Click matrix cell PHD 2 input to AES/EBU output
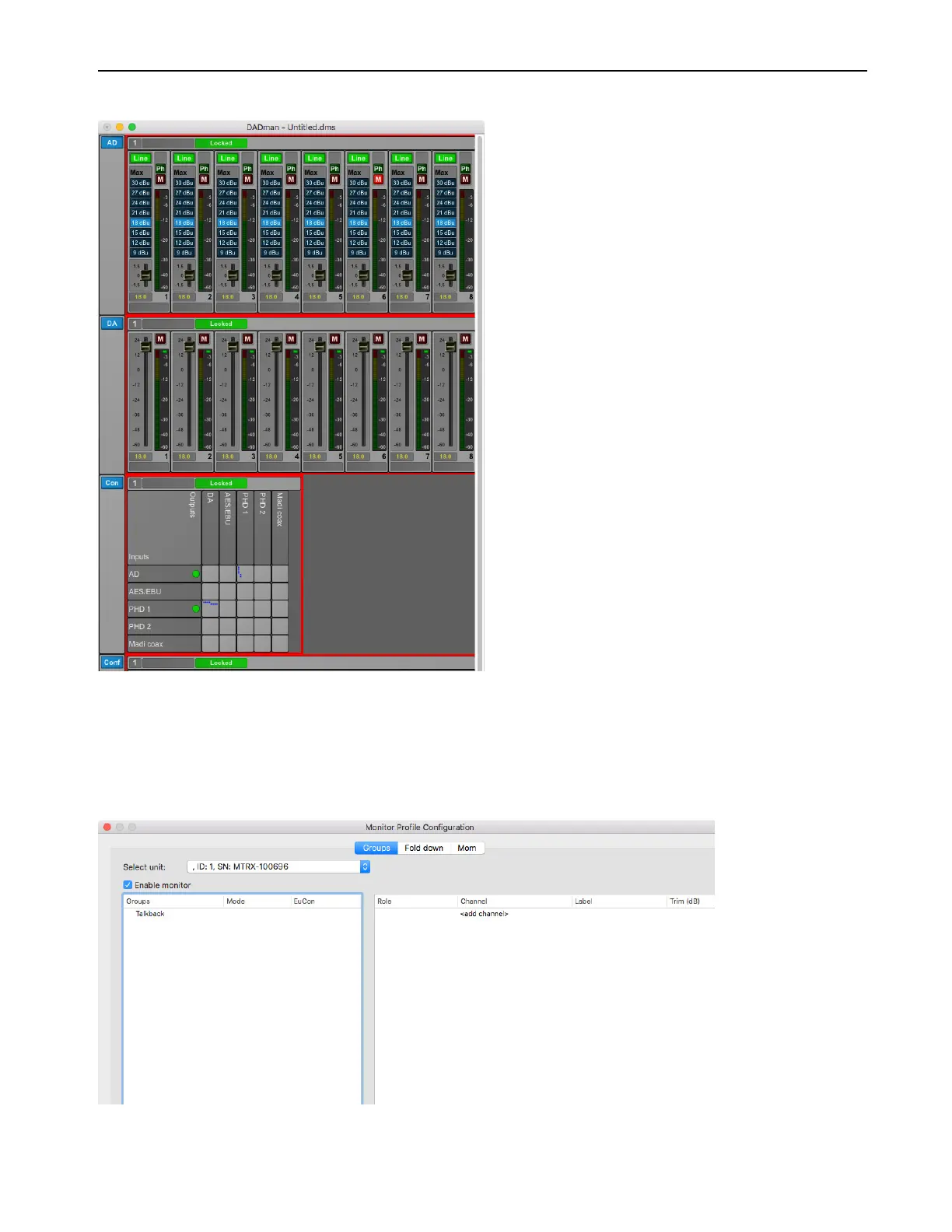 coord(228,626)
